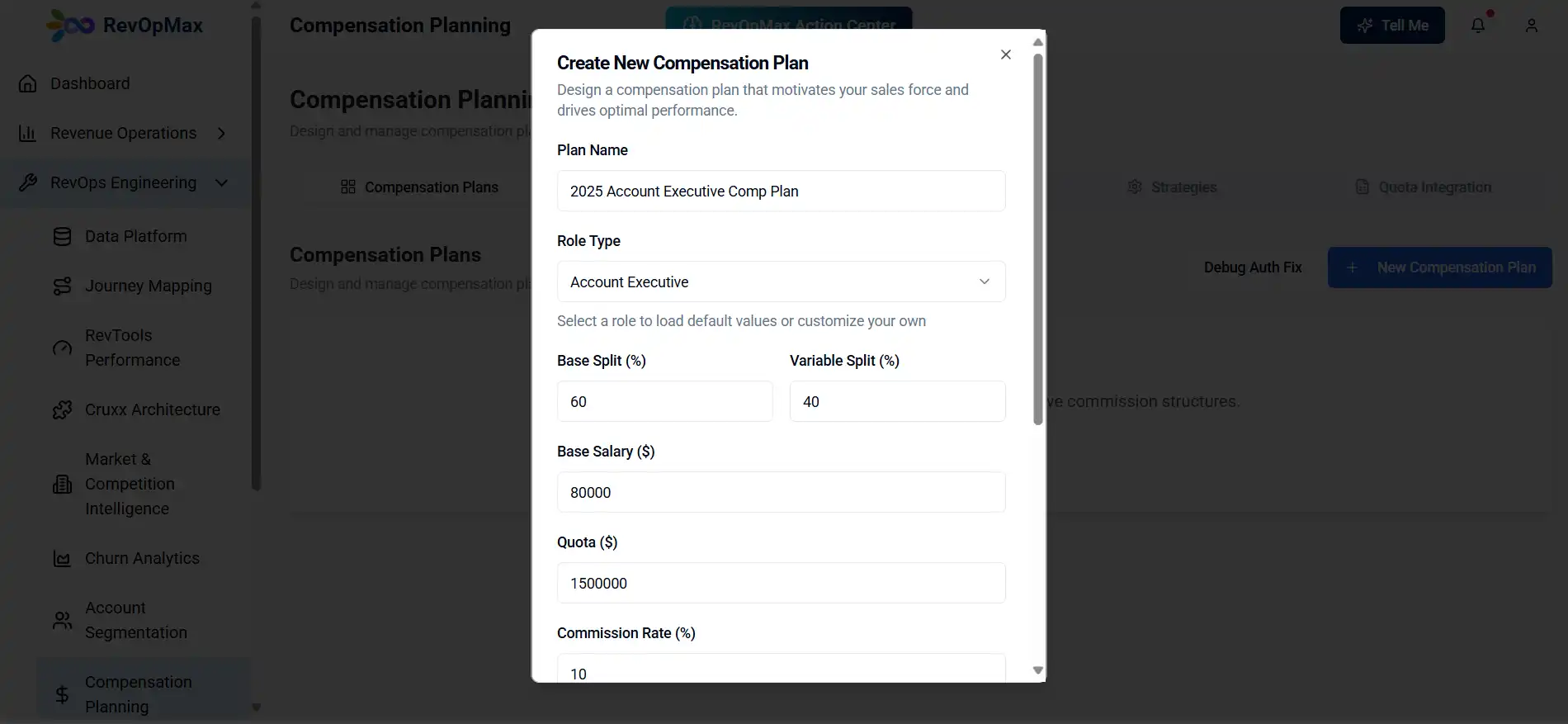Select the Compensation Planning dollar icon
Screen dimensions: 1568x724
tap(62, 694)
